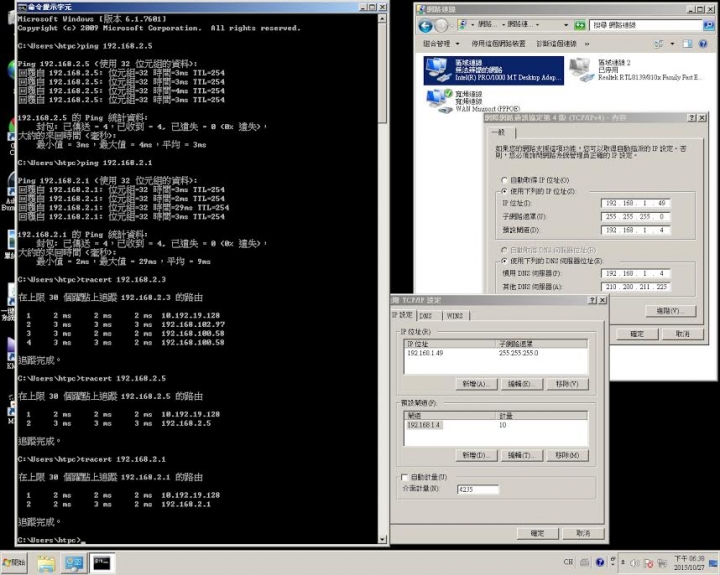Expand hidden system tray icons arrow
The width and height of the screenshot is (720, 575).
click(x=623, y=562)
